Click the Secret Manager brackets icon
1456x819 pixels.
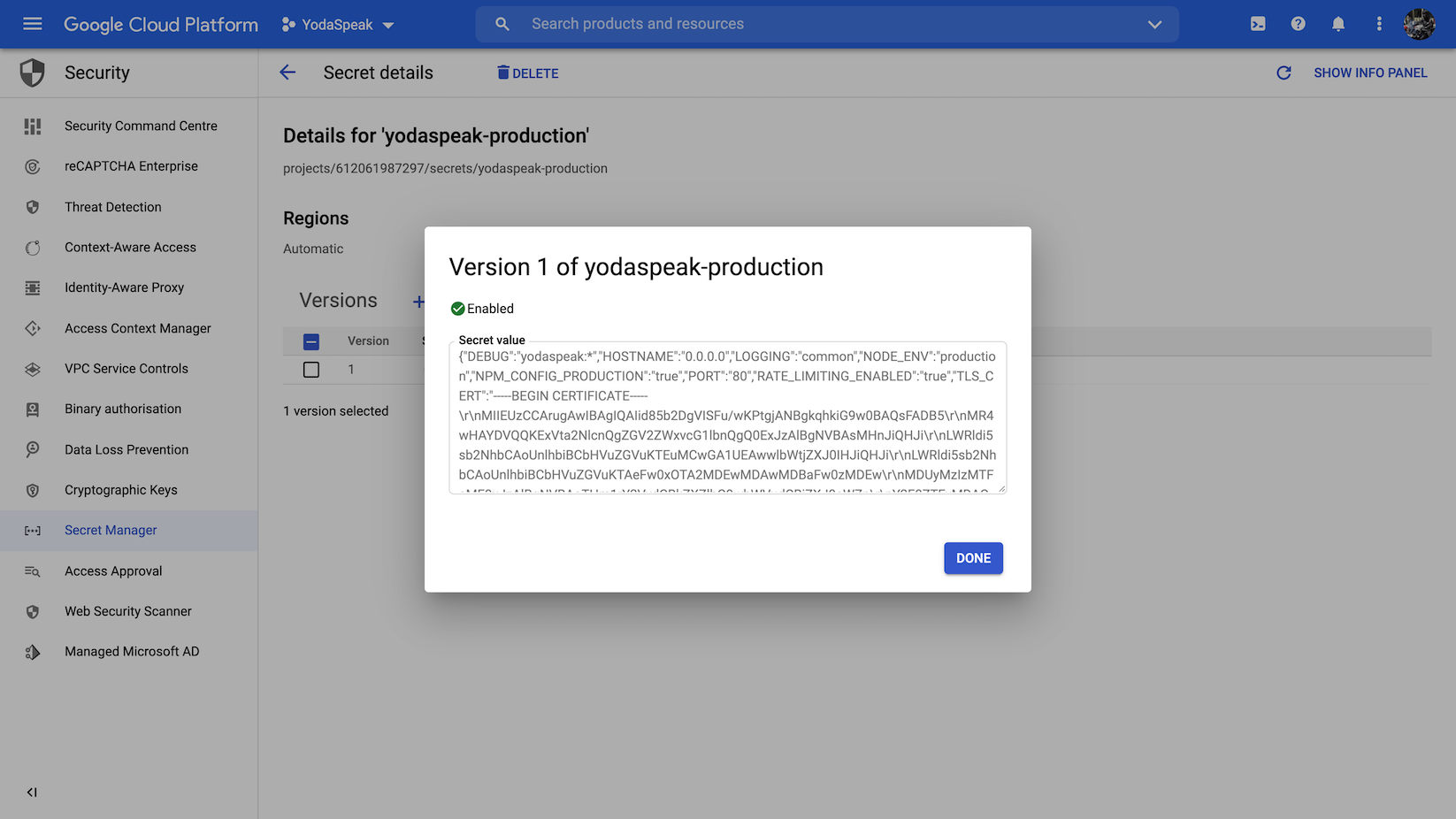click(33, 531)
